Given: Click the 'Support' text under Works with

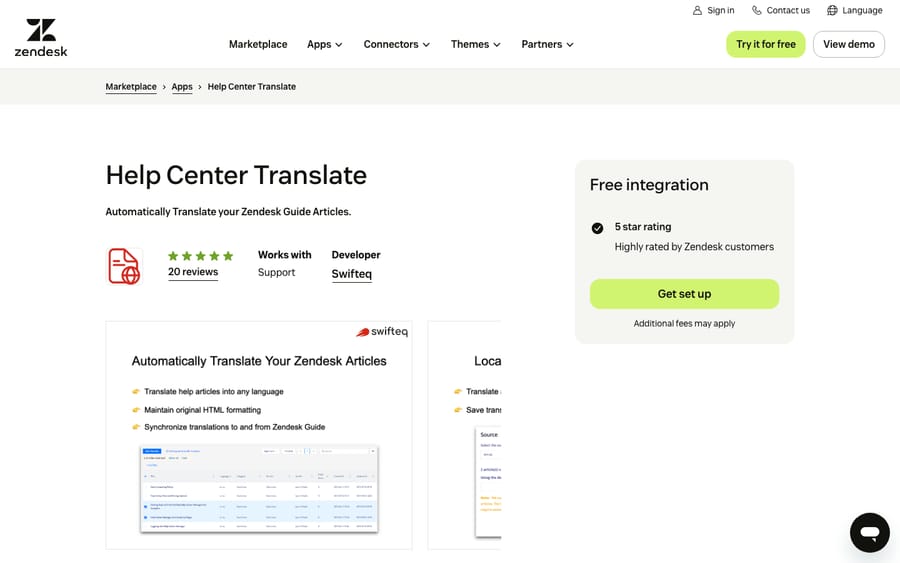Looking at the screenshot, I should click(x=276, y=273).
